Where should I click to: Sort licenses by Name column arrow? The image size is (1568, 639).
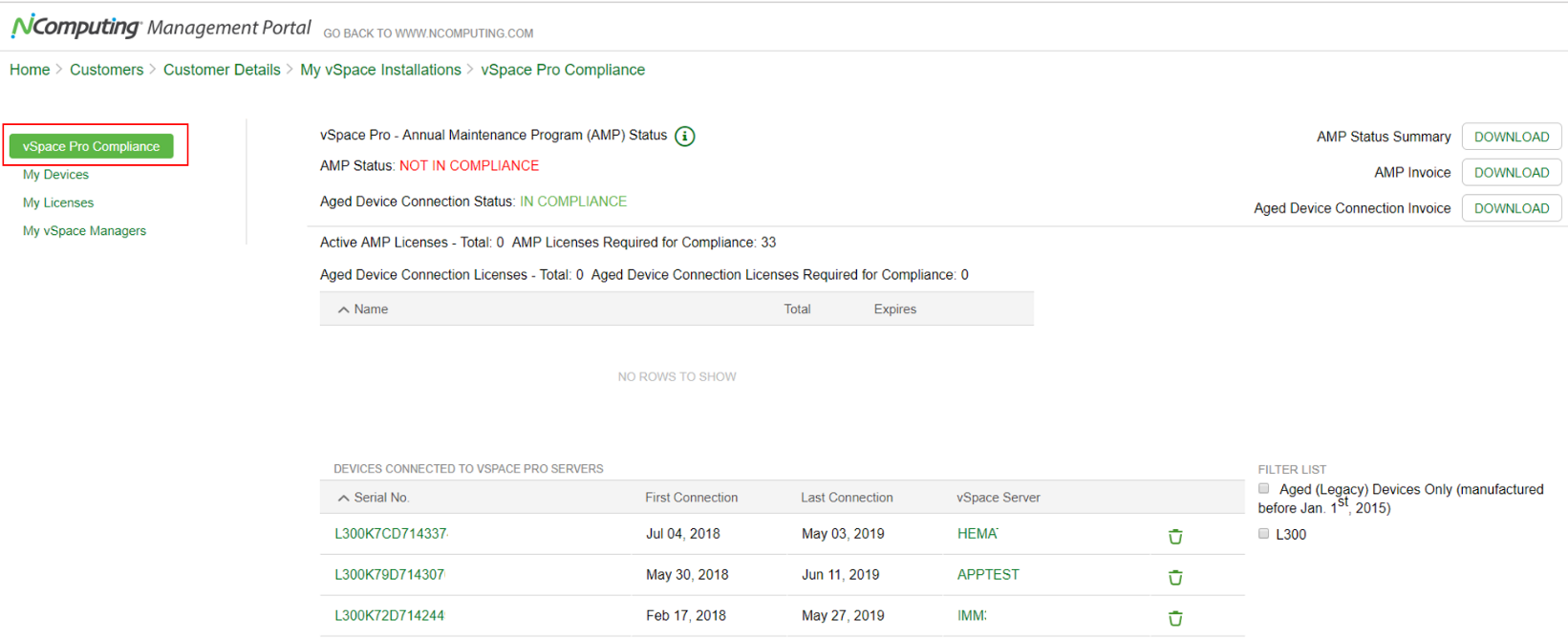(343, 309)
